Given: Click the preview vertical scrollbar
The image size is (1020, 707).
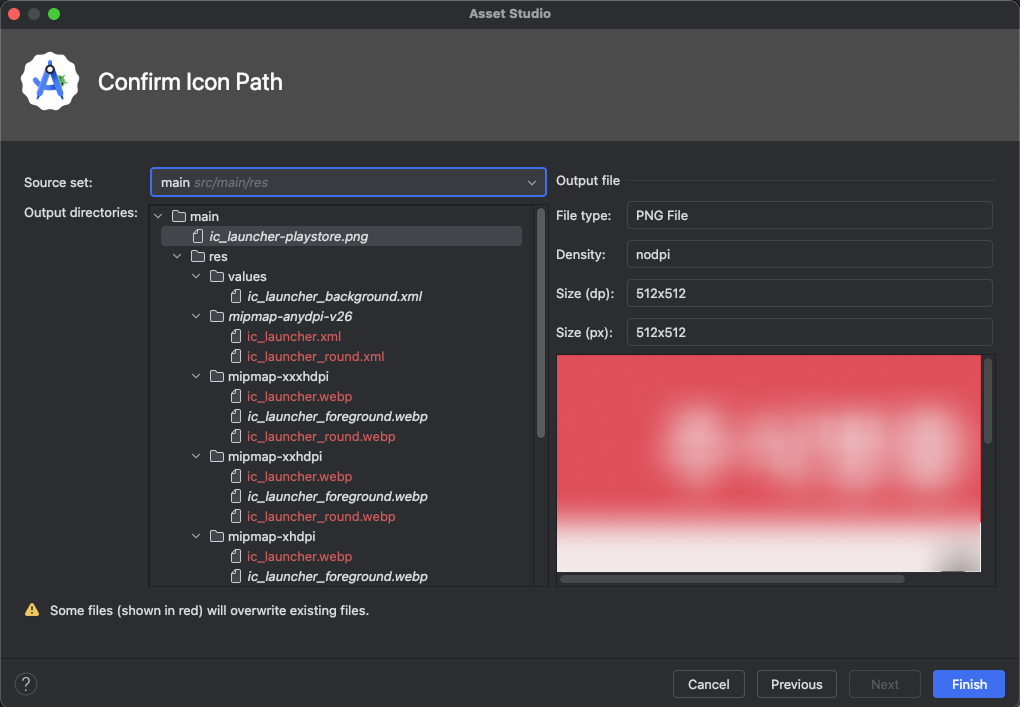Looking at the screenshot, I should [987, 401].
